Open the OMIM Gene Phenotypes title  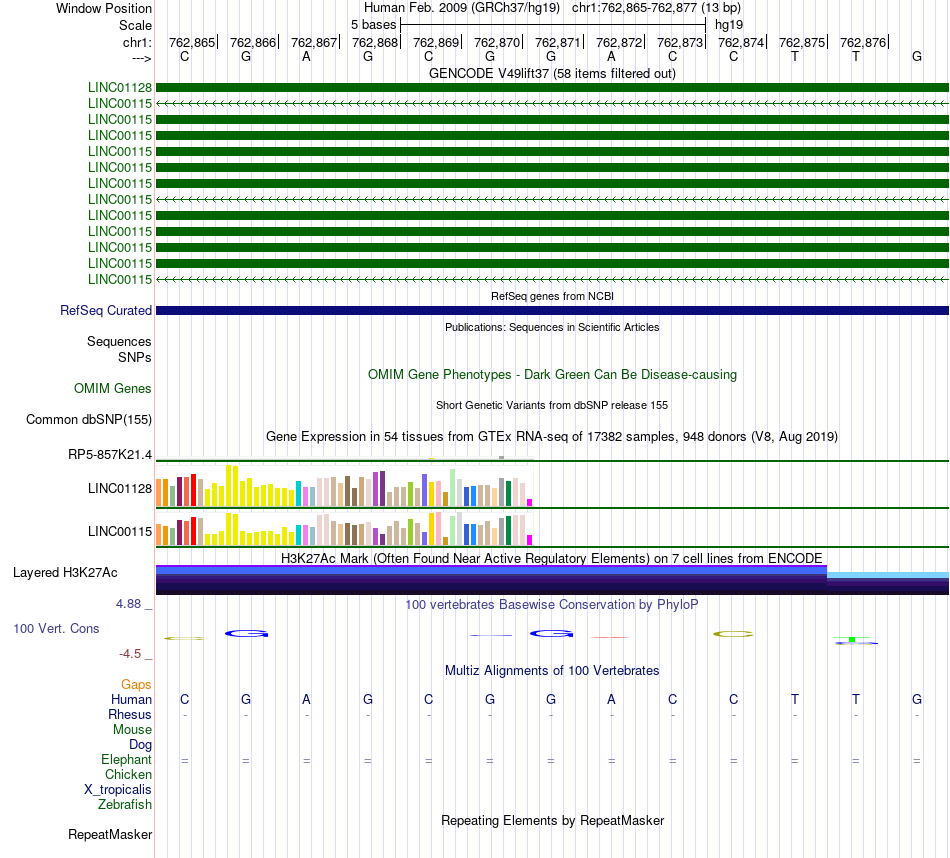pos(552,374)
